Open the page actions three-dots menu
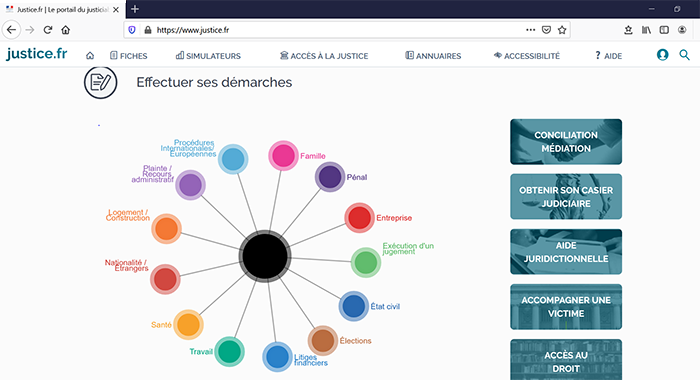Image resolution: width=700 pixels, height=380 pixels. pos(530,30)
